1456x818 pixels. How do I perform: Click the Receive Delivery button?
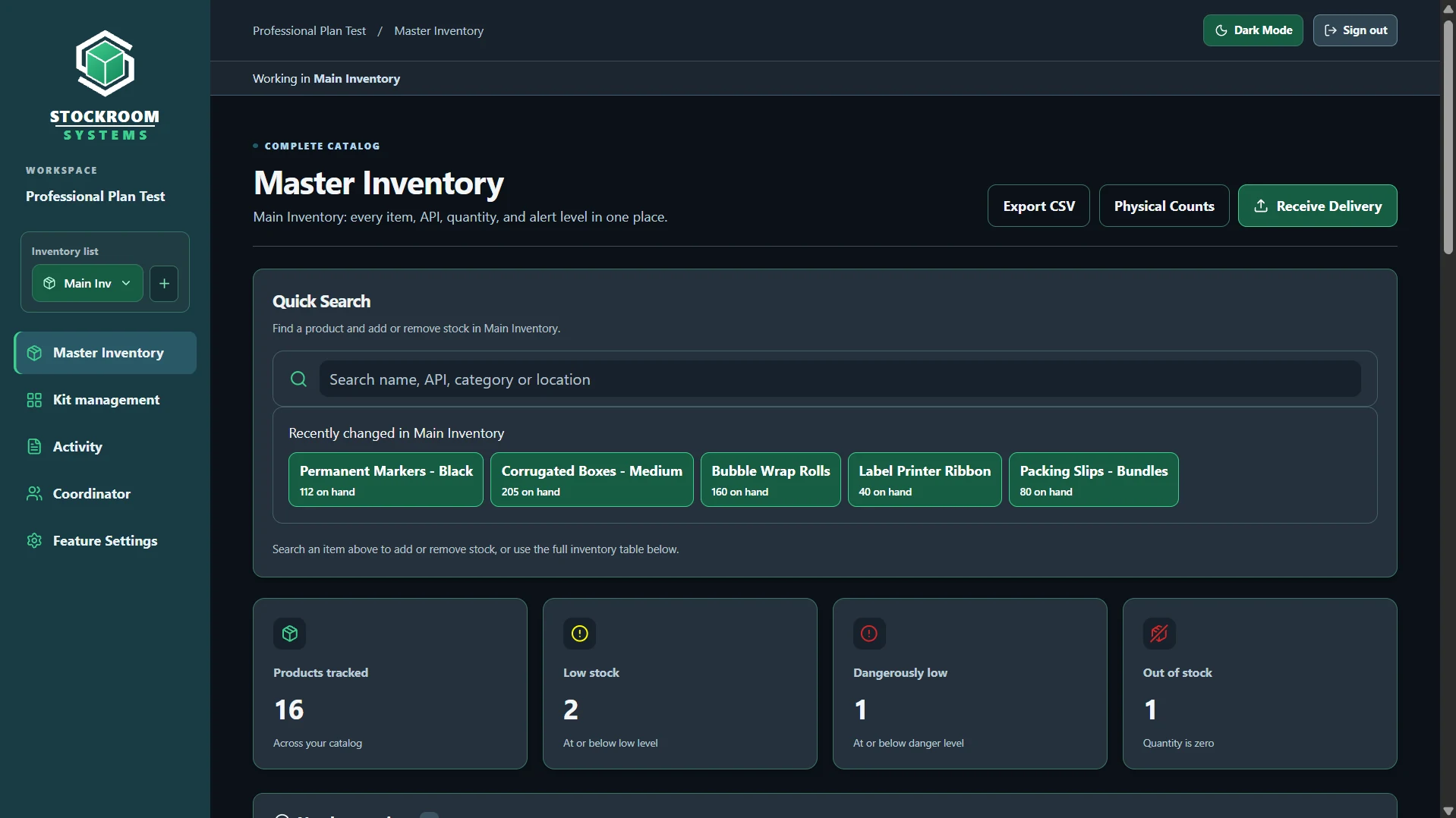click(1317, 206)
